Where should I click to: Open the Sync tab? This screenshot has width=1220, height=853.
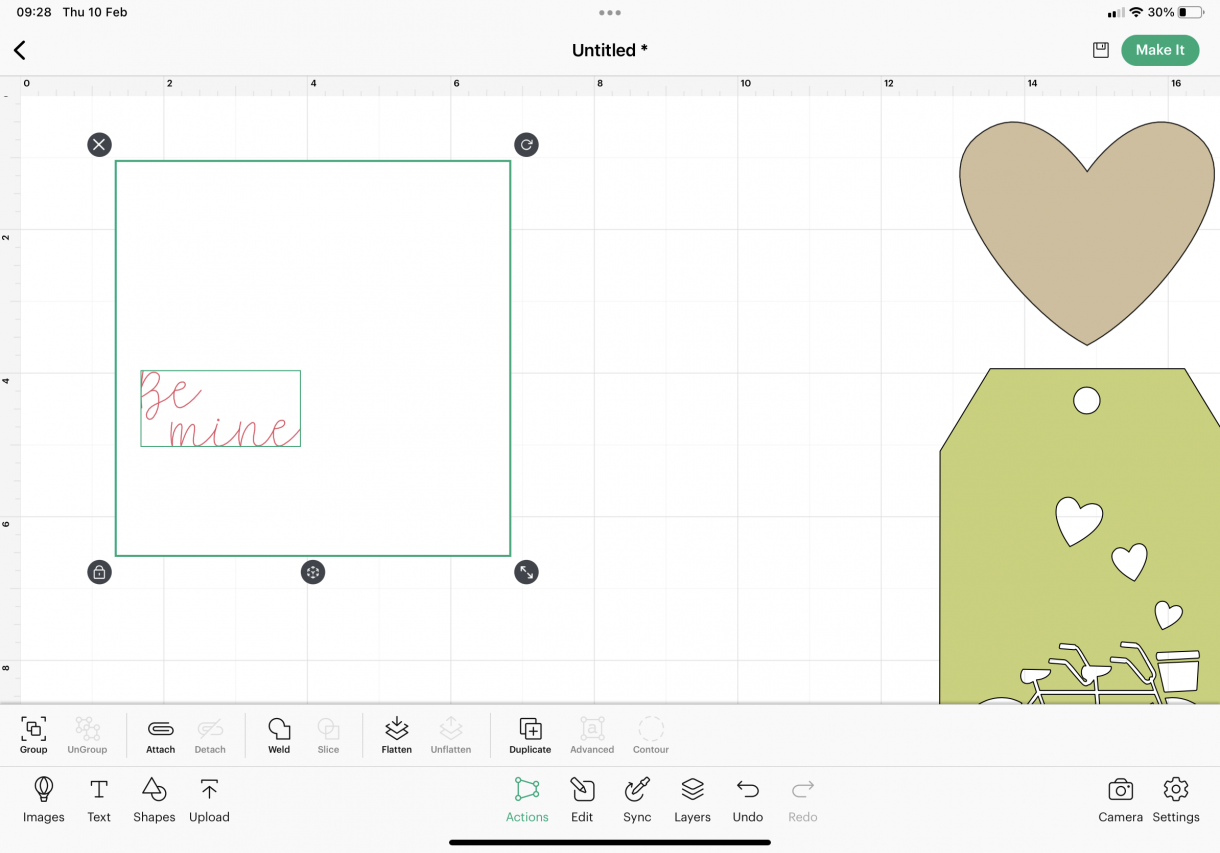[637, 800]
